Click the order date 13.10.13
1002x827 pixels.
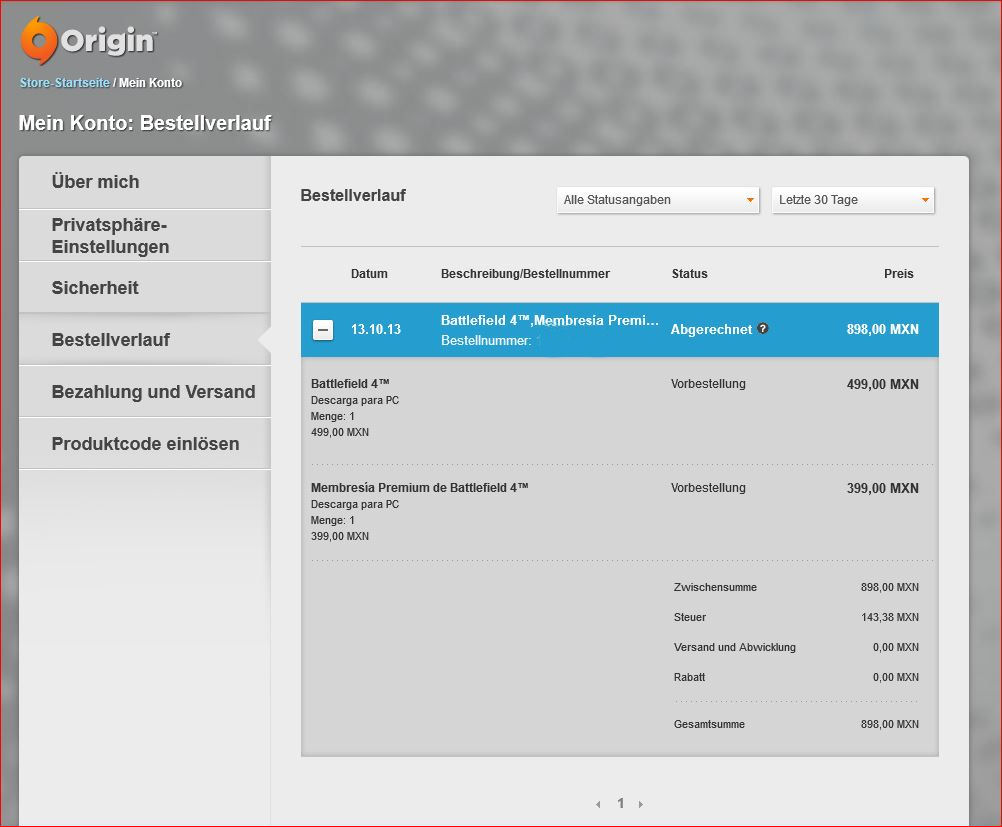click(x=376, y=330)
